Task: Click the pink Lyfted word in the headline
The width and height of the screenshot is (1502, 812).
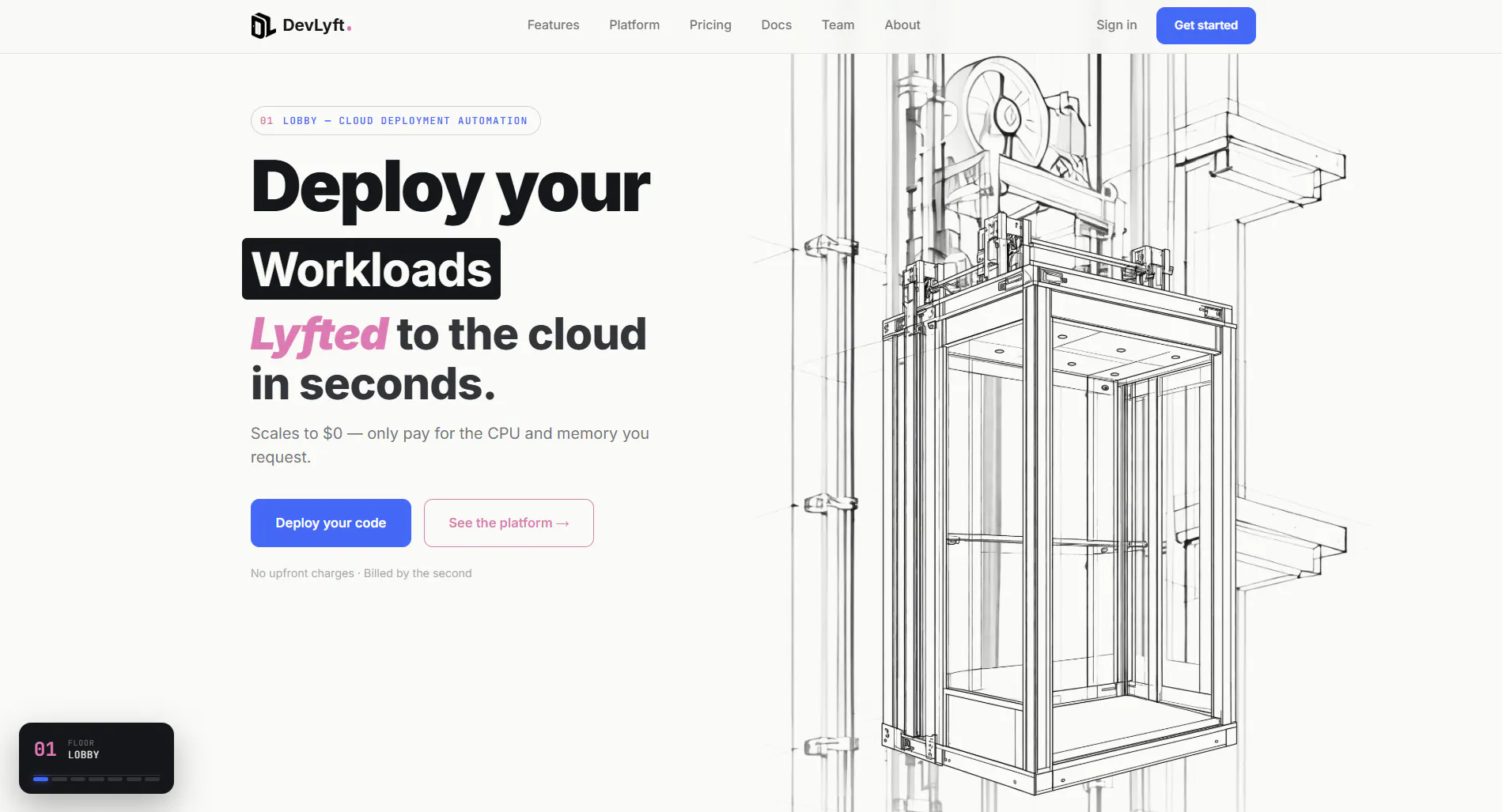Action: (x=320, y=334)
